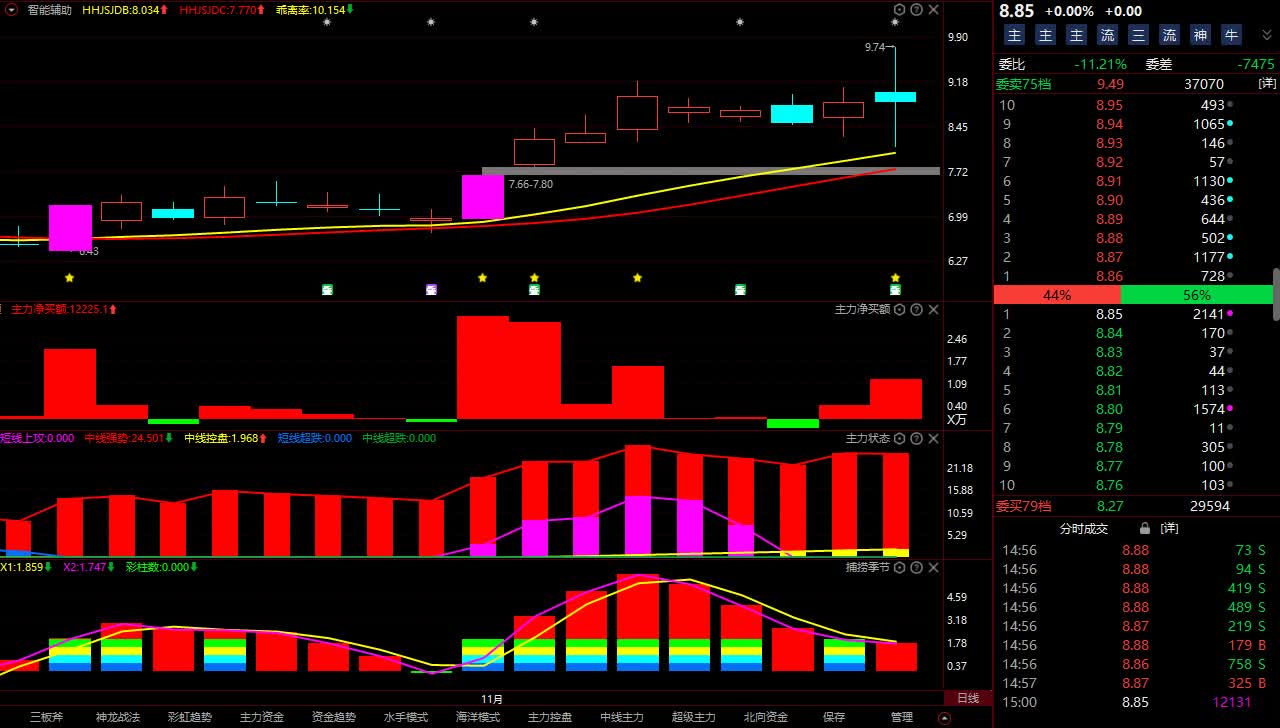The image size is (1280, 728).
Task: Switch to the 主力控盘 indicator tab
Action: [550, 717]
